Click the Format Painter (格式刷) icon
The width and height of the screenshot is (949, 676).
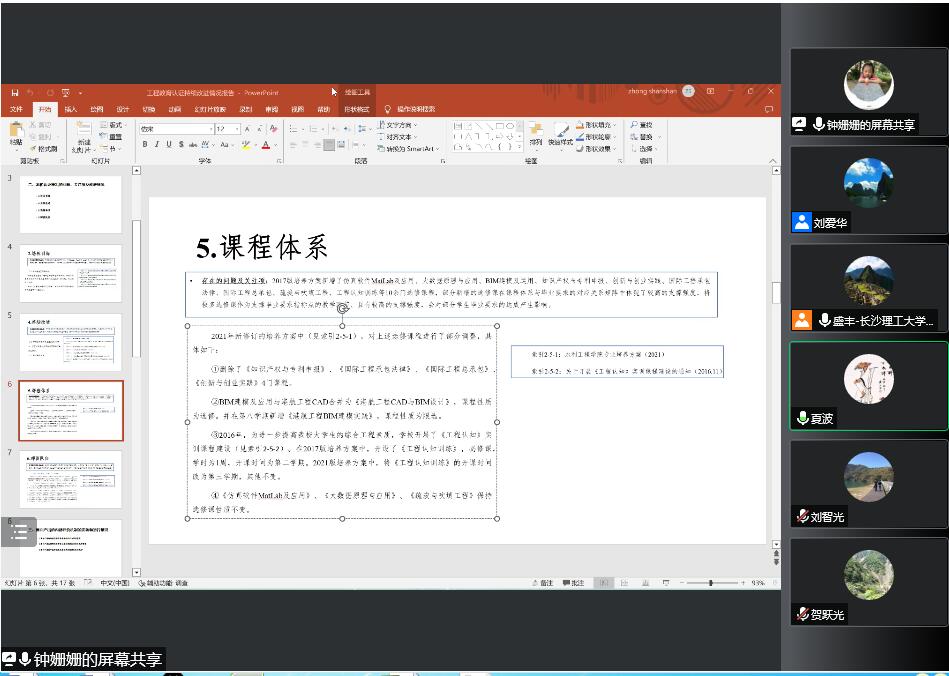(x=43, y=148)
